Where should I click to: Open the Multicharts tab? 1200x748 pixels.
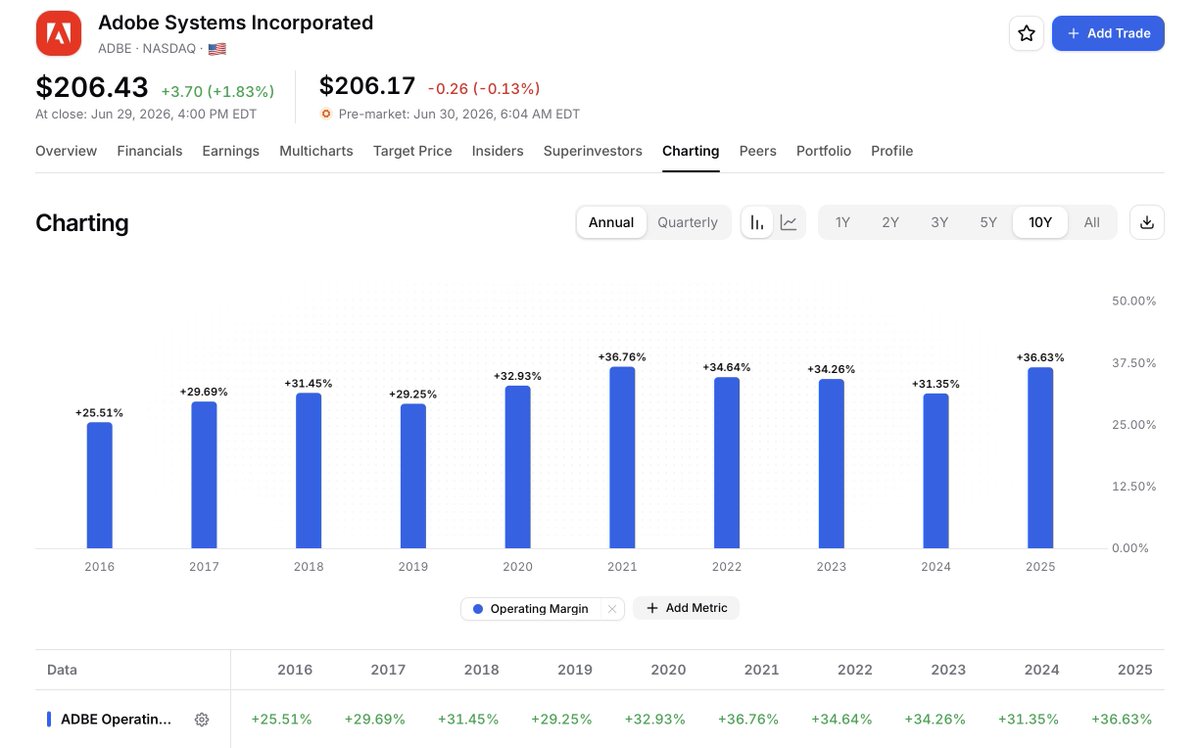point(316,151)
